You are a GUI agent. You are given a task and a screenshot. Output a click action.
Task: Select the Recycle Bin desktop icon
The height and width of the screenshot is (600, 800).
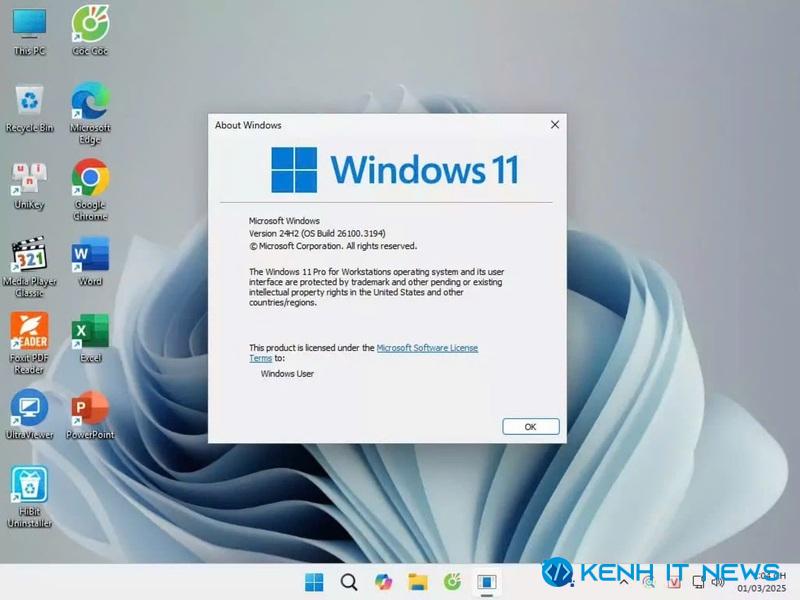(x=29, y=109)
